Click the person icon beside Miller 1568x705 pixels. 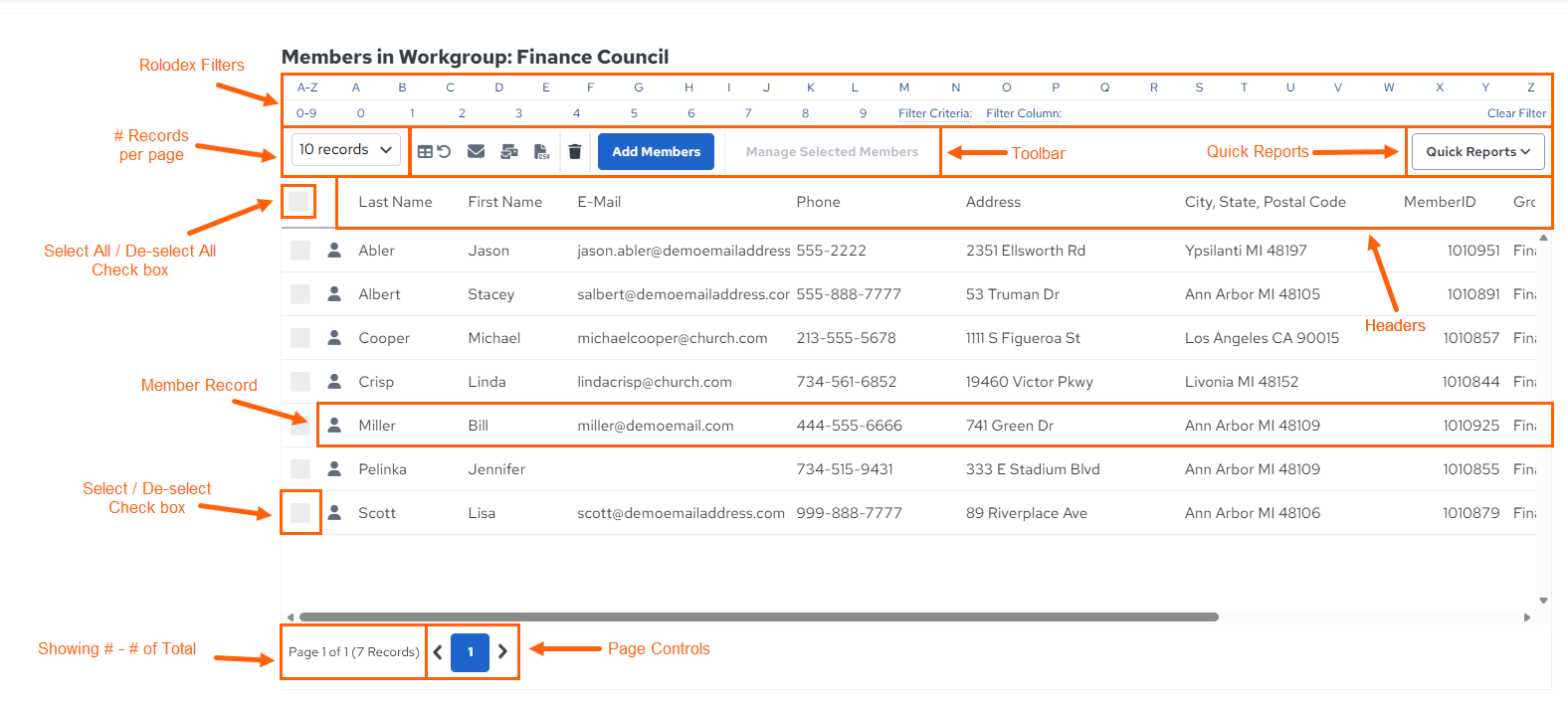pos(334,425)
